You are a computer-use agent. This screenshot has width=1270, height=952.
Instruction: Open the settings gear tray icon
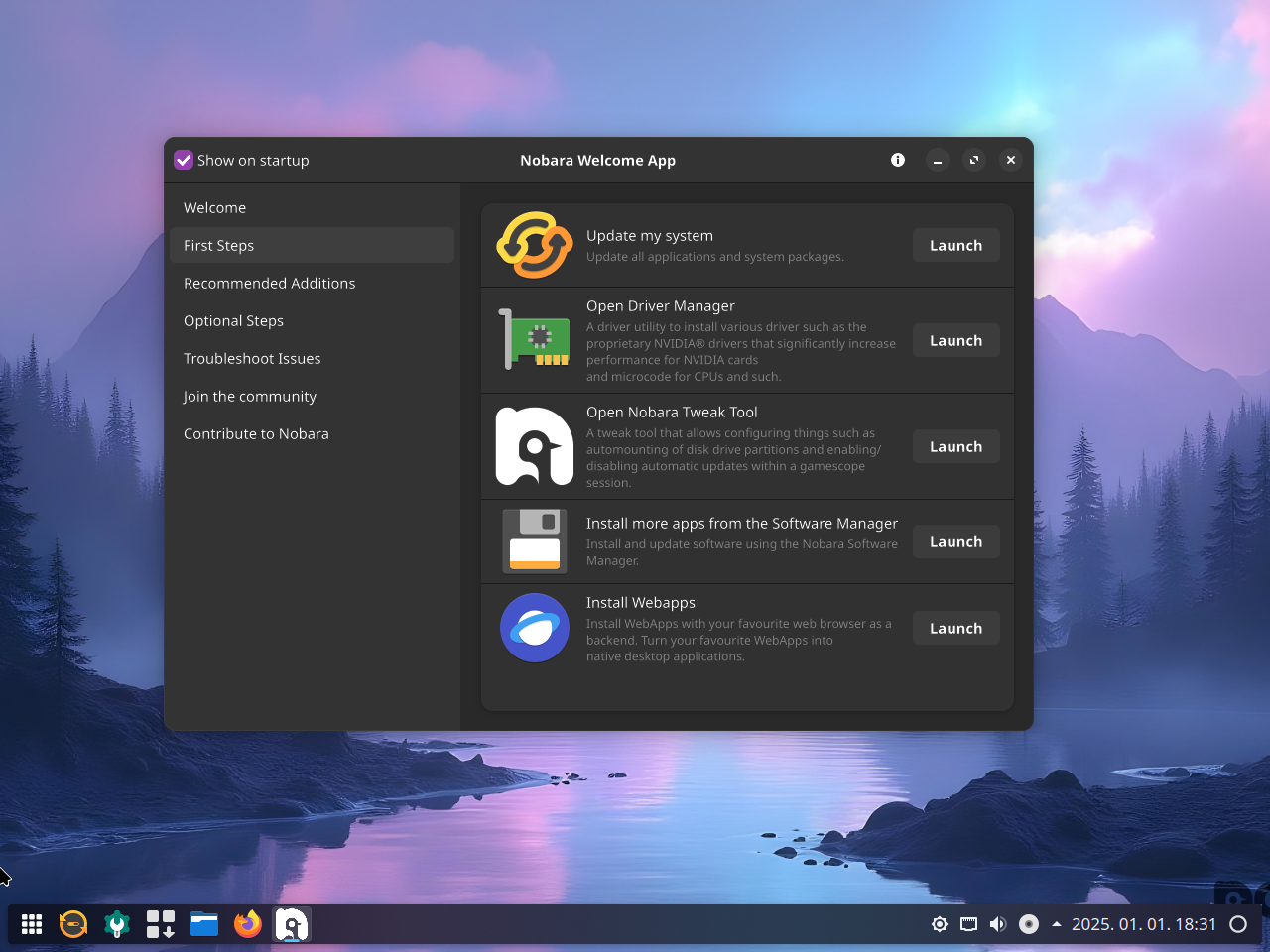click(940, 924)
